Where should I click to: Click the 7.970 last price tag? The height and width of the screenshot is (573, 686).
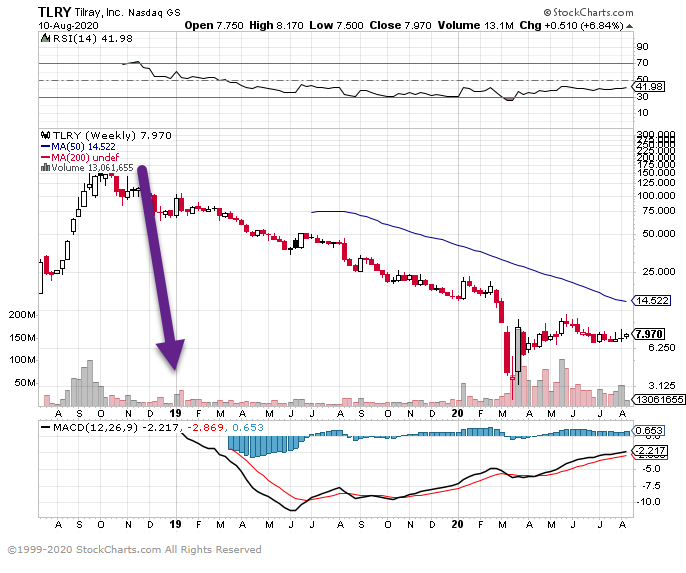649,334
